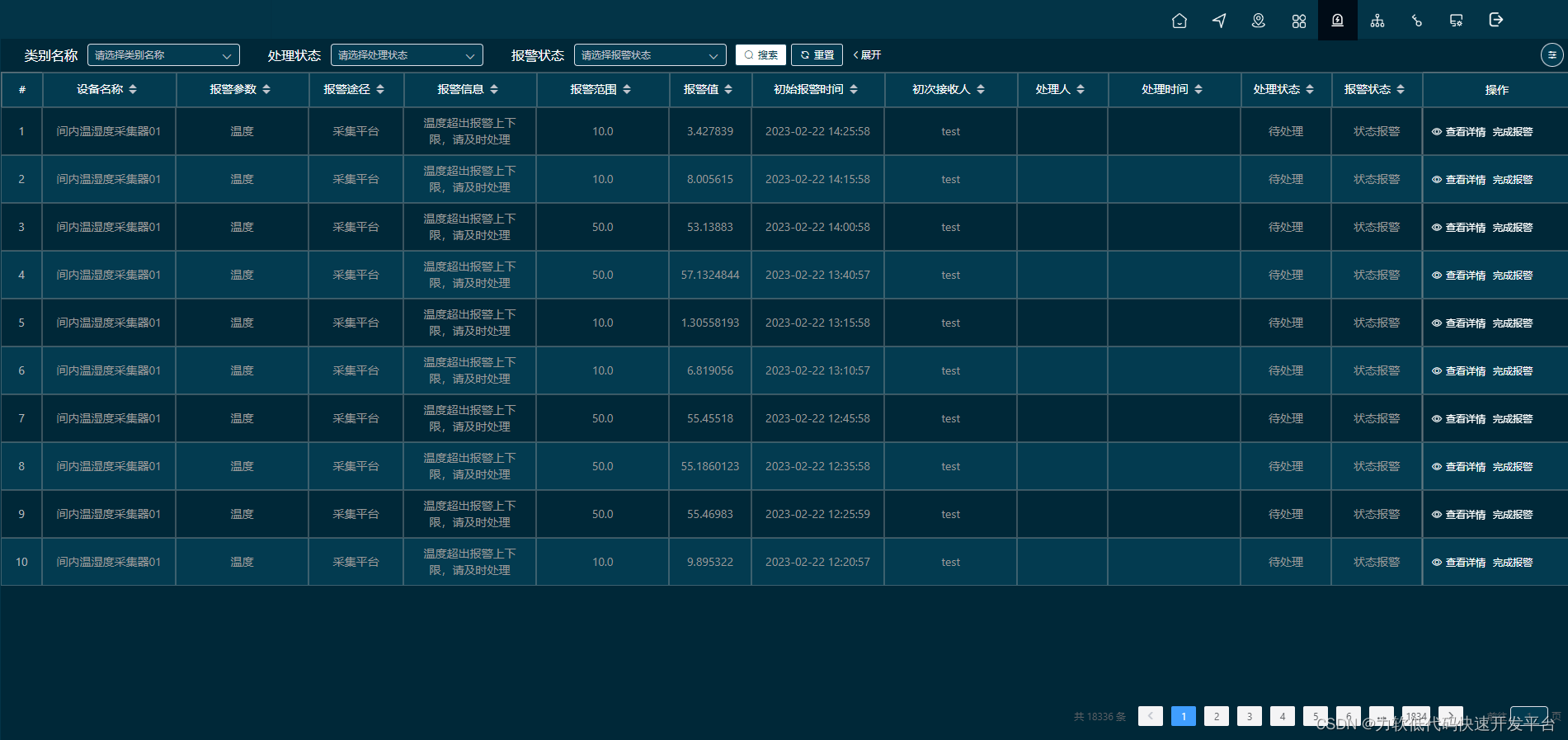View details (查看详情) for row 6
Viewport: 1568px width, 740px height.
(x=1458, y=371)
